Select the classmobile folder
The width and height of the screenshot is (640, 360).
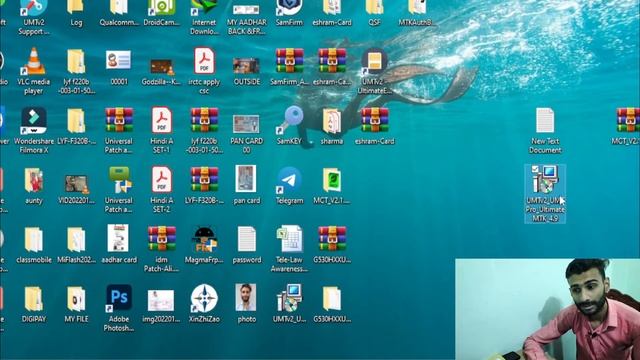(x=33, y=240)
